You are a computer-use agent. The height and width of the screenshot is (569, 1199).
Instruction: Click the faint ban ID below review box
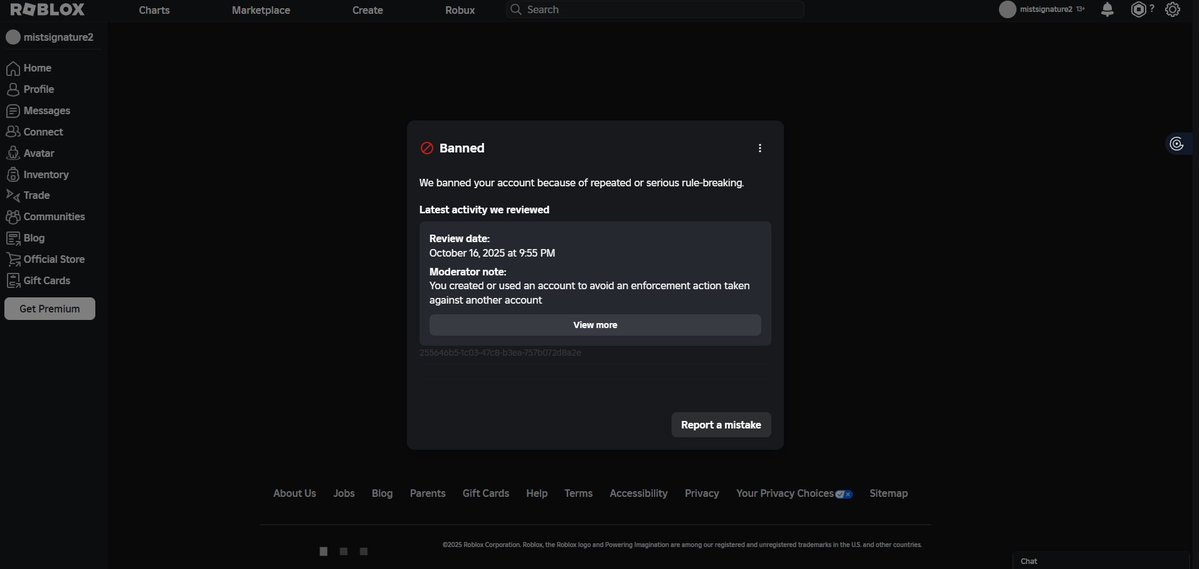pyautogui.click(x=500, y=353)
